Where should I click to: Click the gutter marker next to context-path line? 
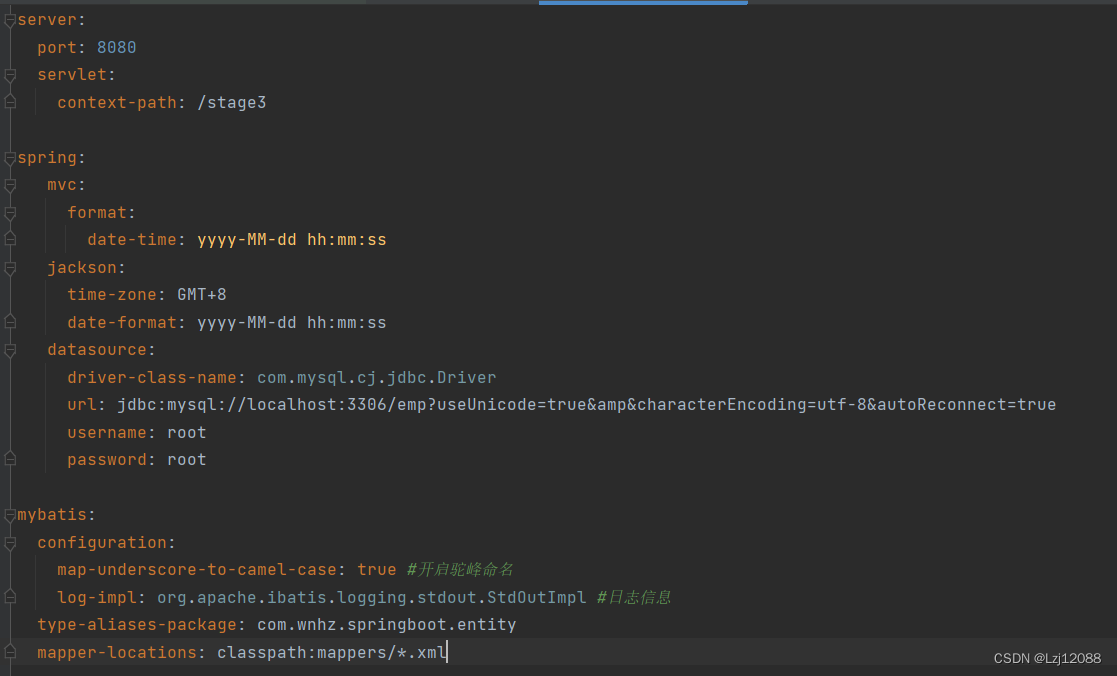point(9,101)
